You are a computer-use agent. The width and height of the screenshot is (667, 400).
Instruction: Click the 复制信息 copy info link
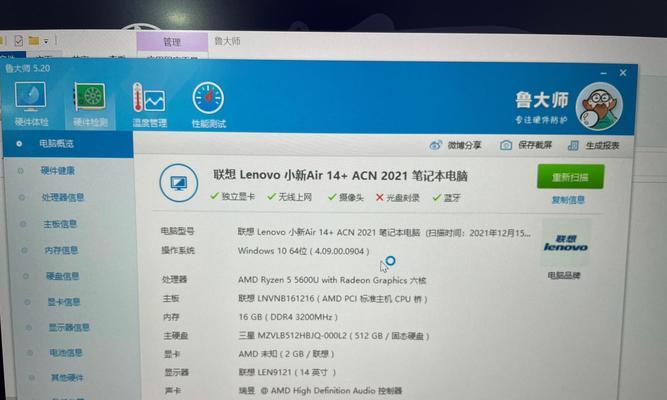568,200
